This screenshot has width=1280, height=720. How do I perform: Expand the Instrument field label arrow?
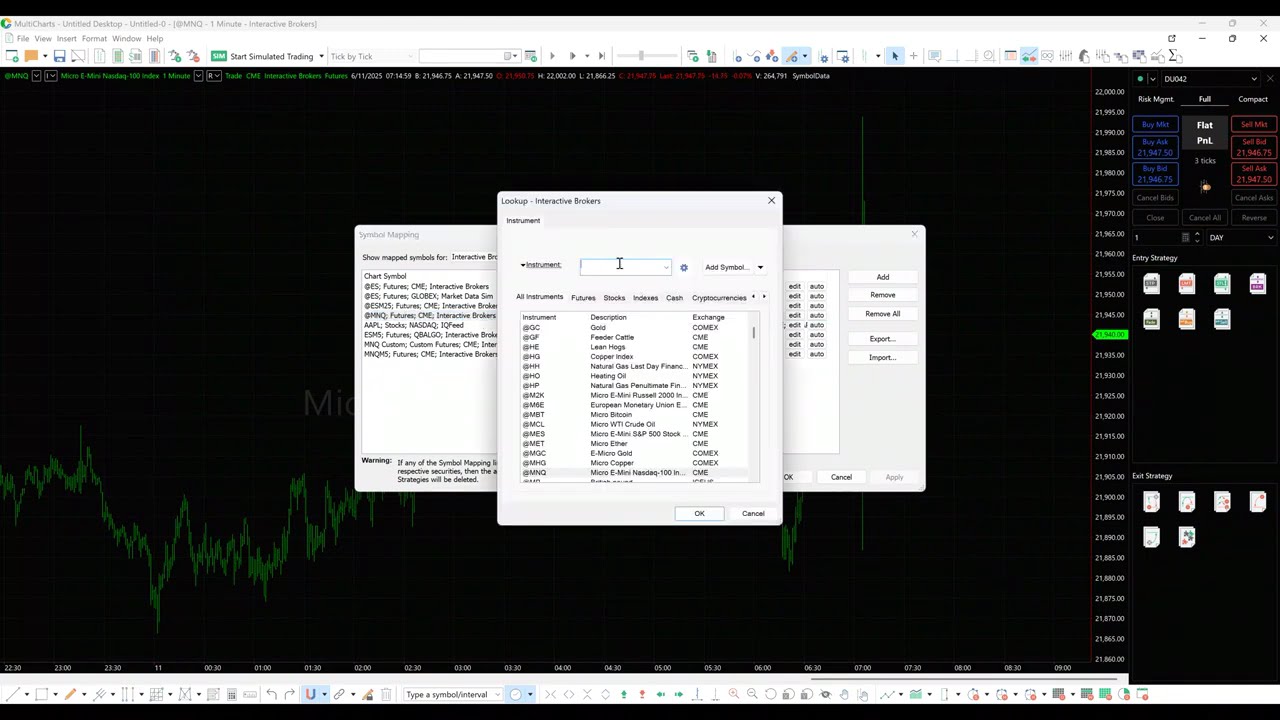[x=523, y=265]
